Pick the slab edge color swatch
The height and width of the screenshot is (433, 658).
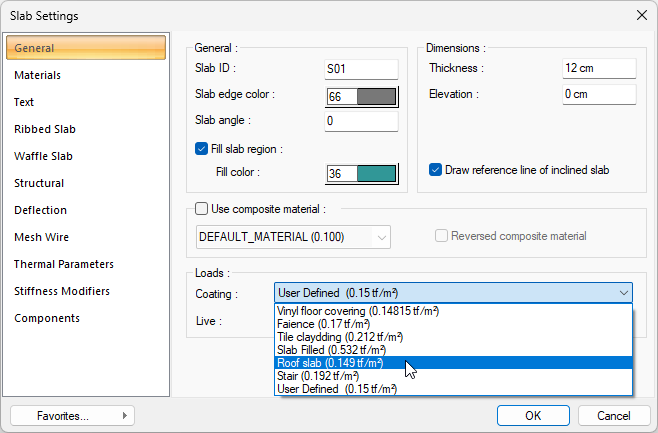[376, 97]
